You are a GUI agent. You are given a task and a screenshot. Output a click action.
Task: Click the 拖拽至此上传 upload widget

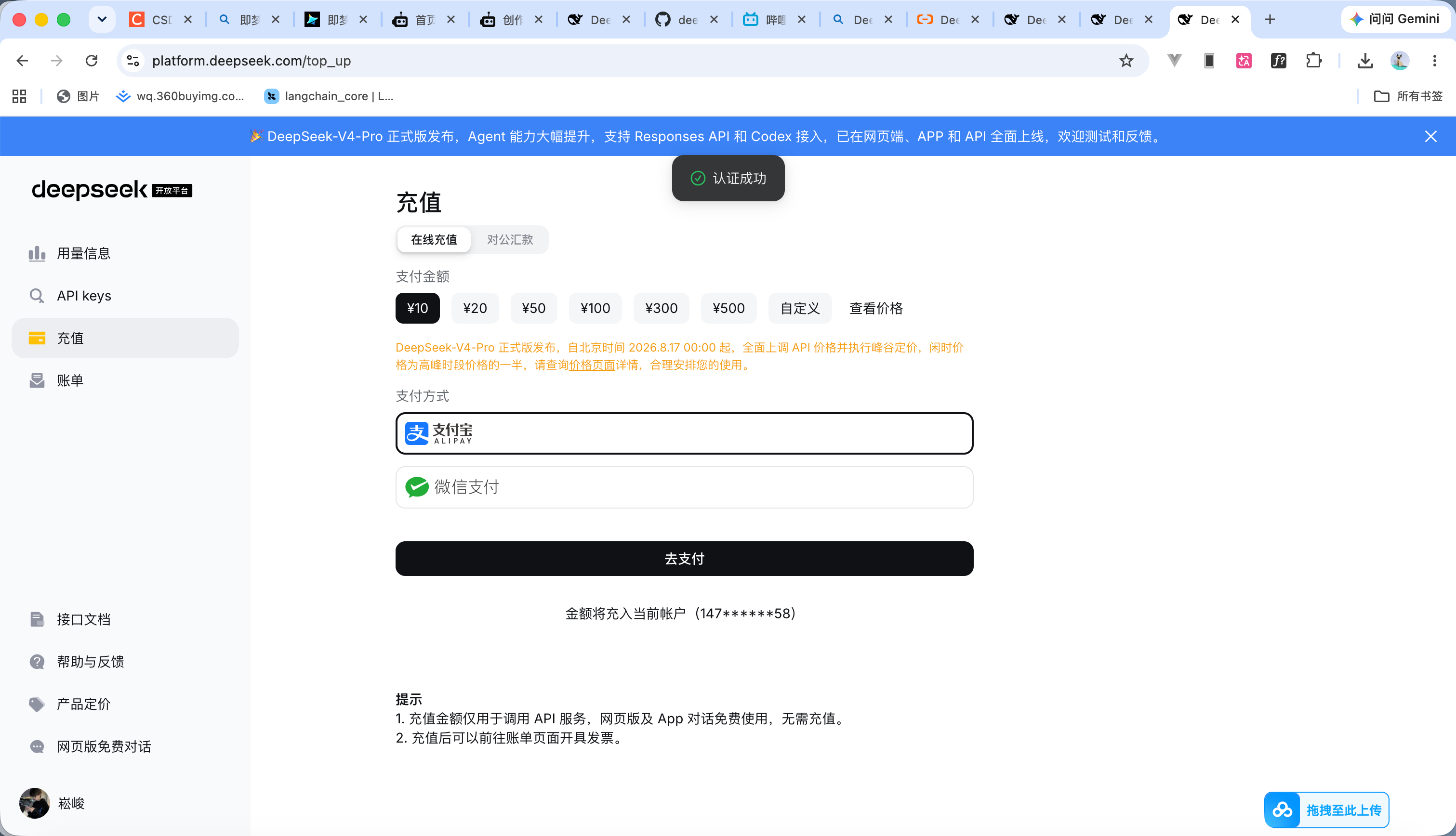click(1326, 810)
